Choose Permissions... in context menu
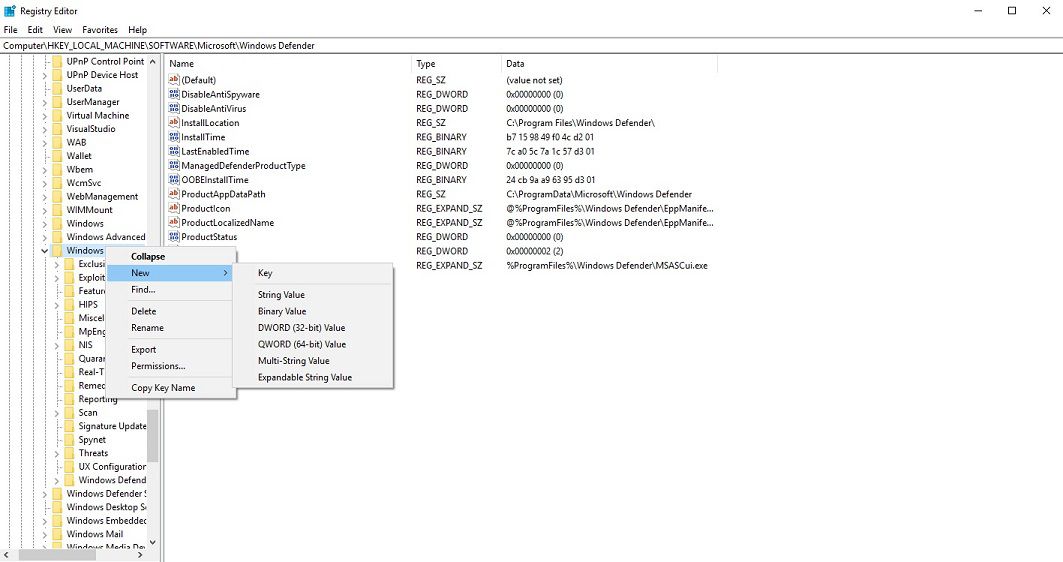1063x562 pixels. [171, 366]
